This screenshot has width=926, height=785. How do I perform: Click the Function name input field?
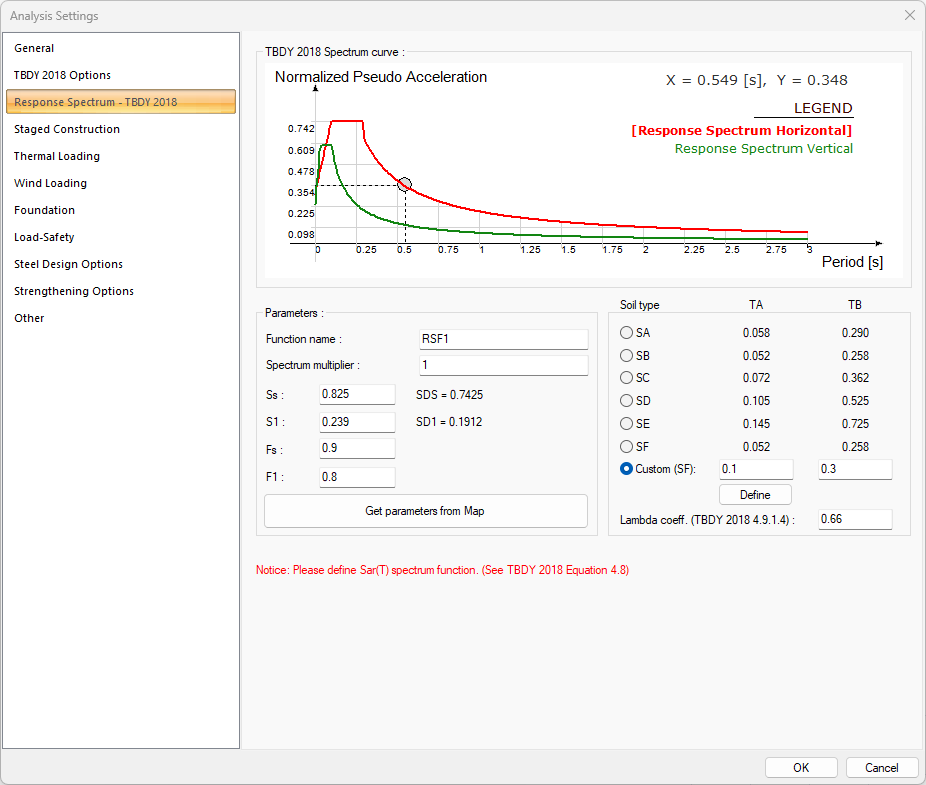coord(503,340)
